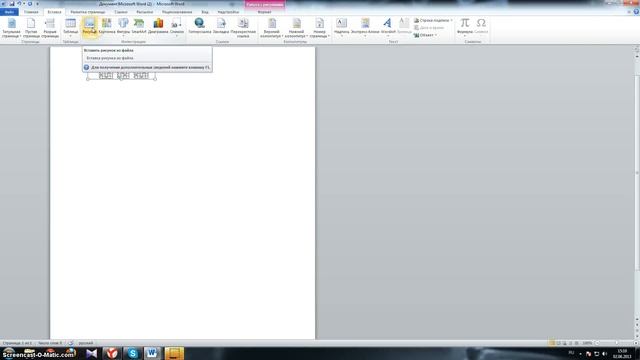Switch to the View (Вид) tab
Viewport: 640px width, 360px height.
(205, 12)
